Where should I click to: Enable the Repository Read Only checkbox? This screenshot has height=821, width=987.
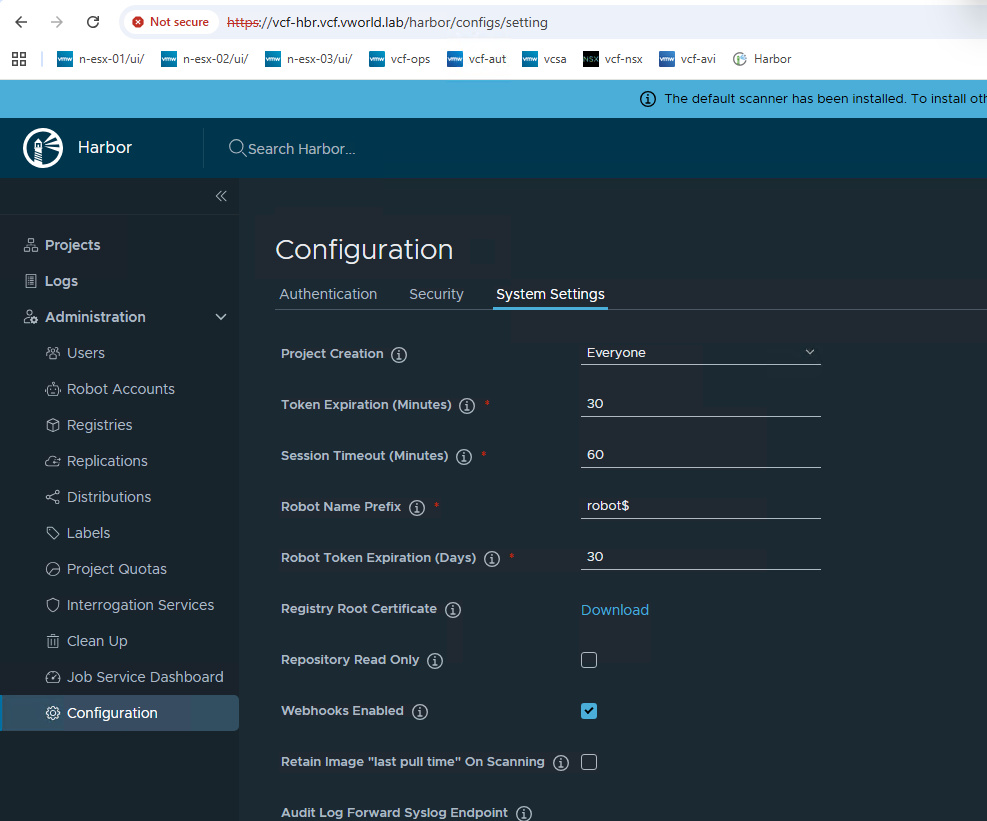(x=589, y=660)
